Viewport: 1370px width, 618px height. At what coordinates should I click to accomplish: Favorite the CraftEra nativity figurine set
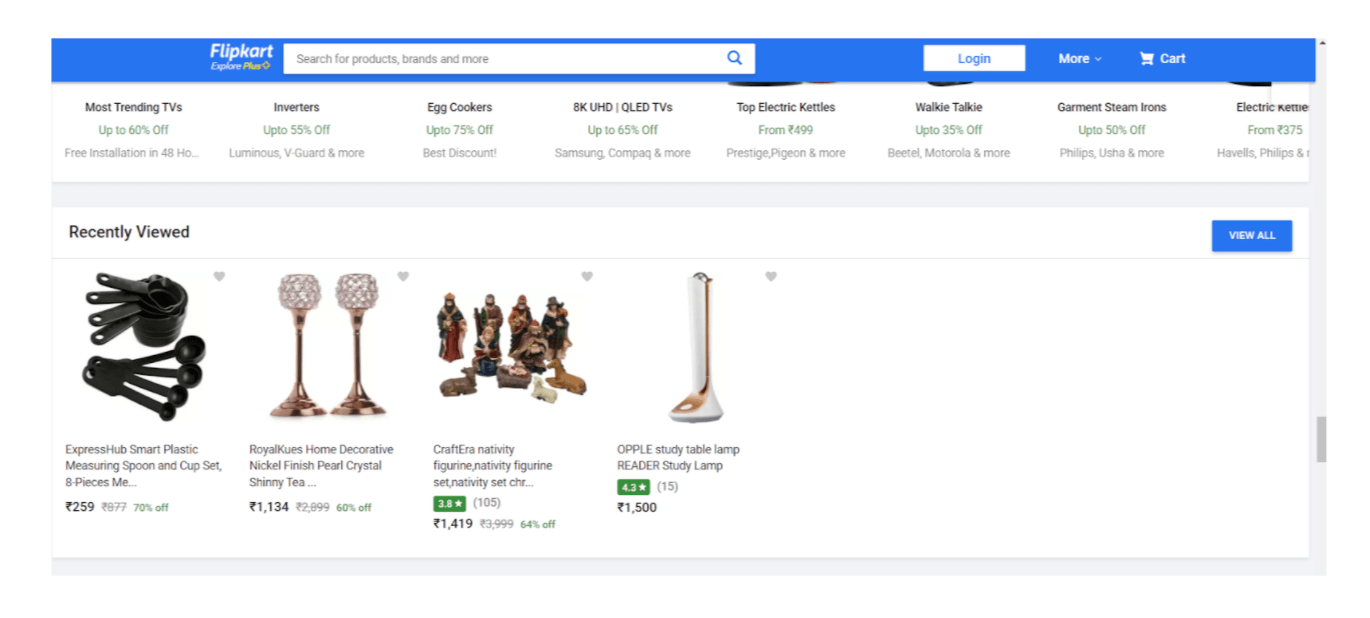(x=587, y=276)
